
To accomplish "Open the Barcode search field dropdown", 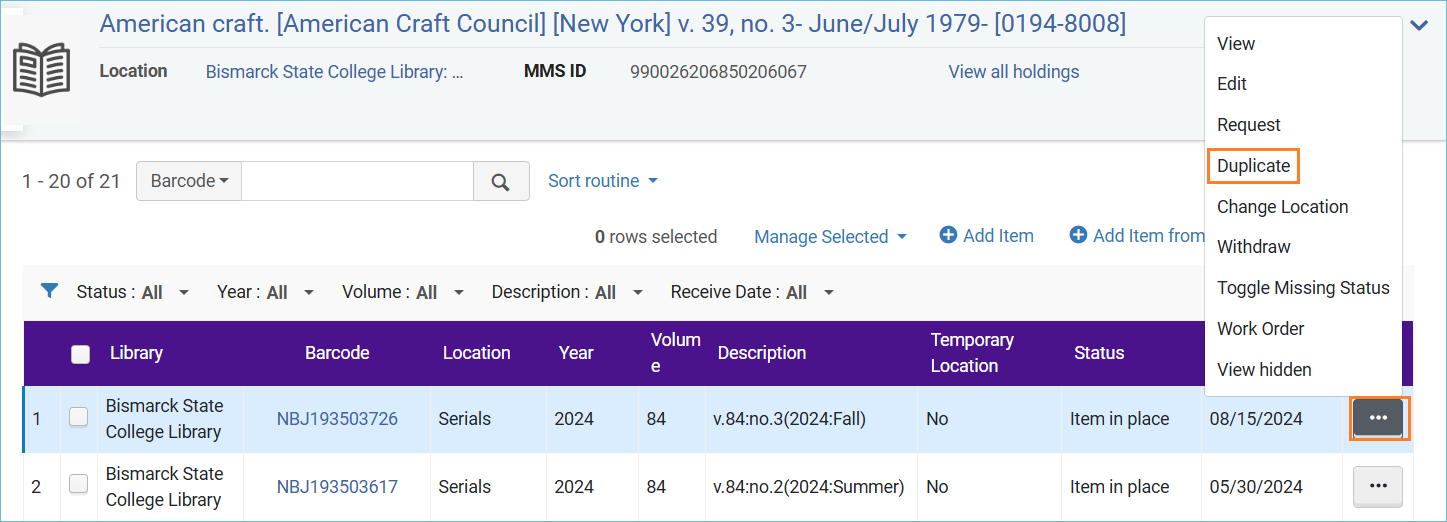I will point(189,181).
